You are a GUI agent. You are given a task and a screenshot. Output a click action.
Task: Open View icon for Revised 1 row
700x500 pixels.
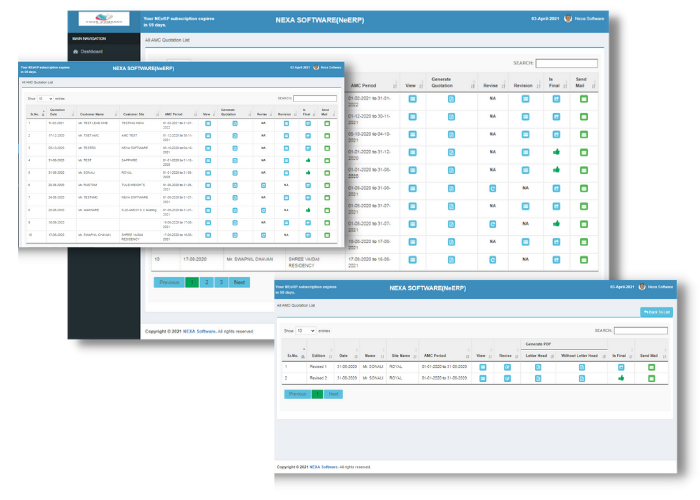482,367
